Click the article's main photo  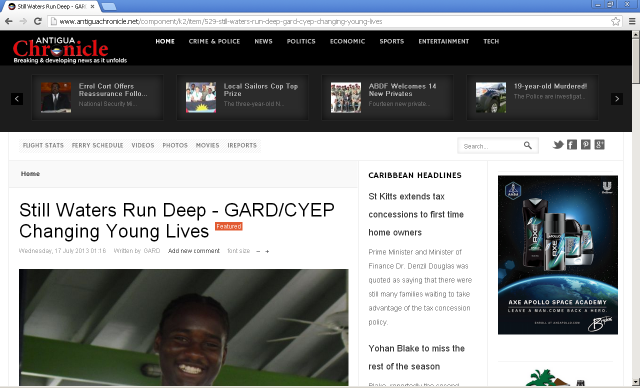[x=184, y=327]
